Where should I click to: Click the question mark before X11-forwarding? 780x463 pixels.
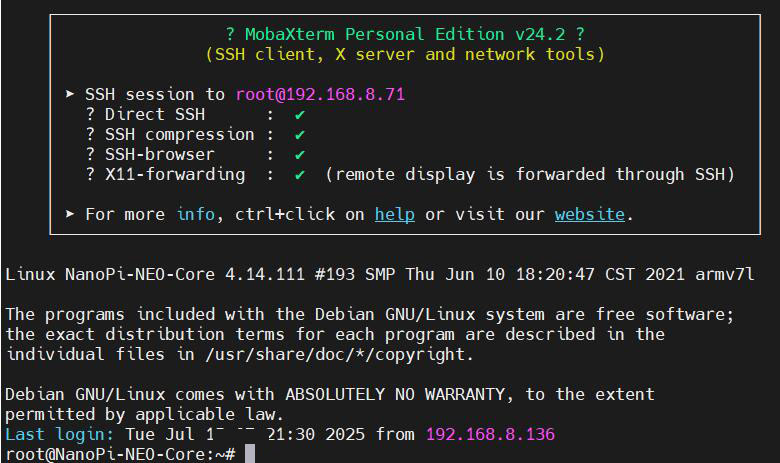pyautogui.click(x=91, y=175)
